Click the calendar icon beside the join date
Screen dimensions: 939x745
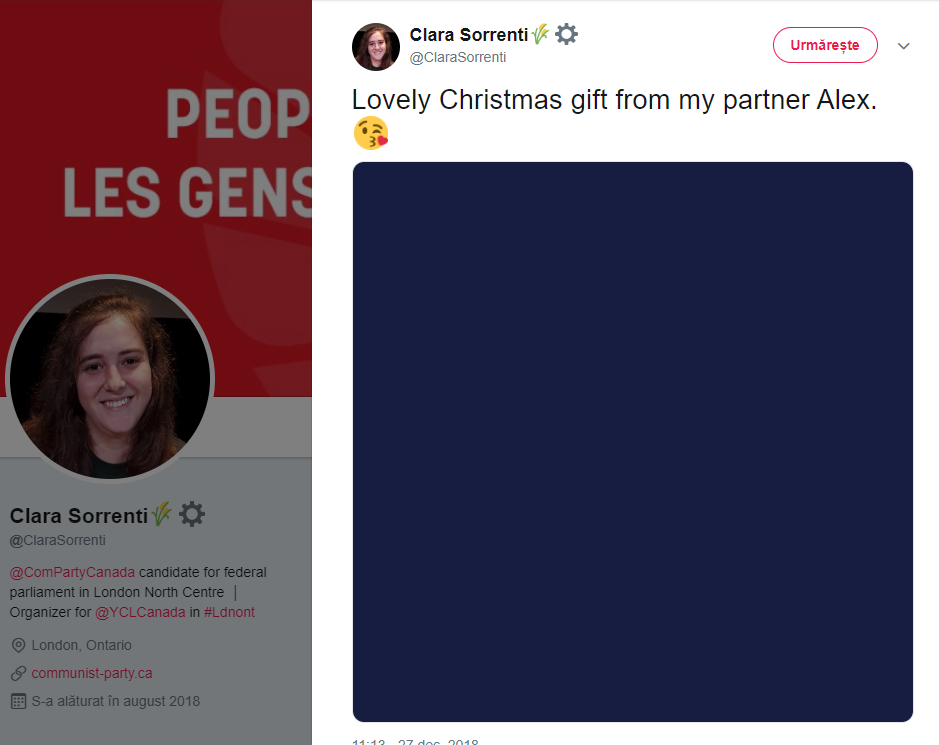[x=19, y=701]
